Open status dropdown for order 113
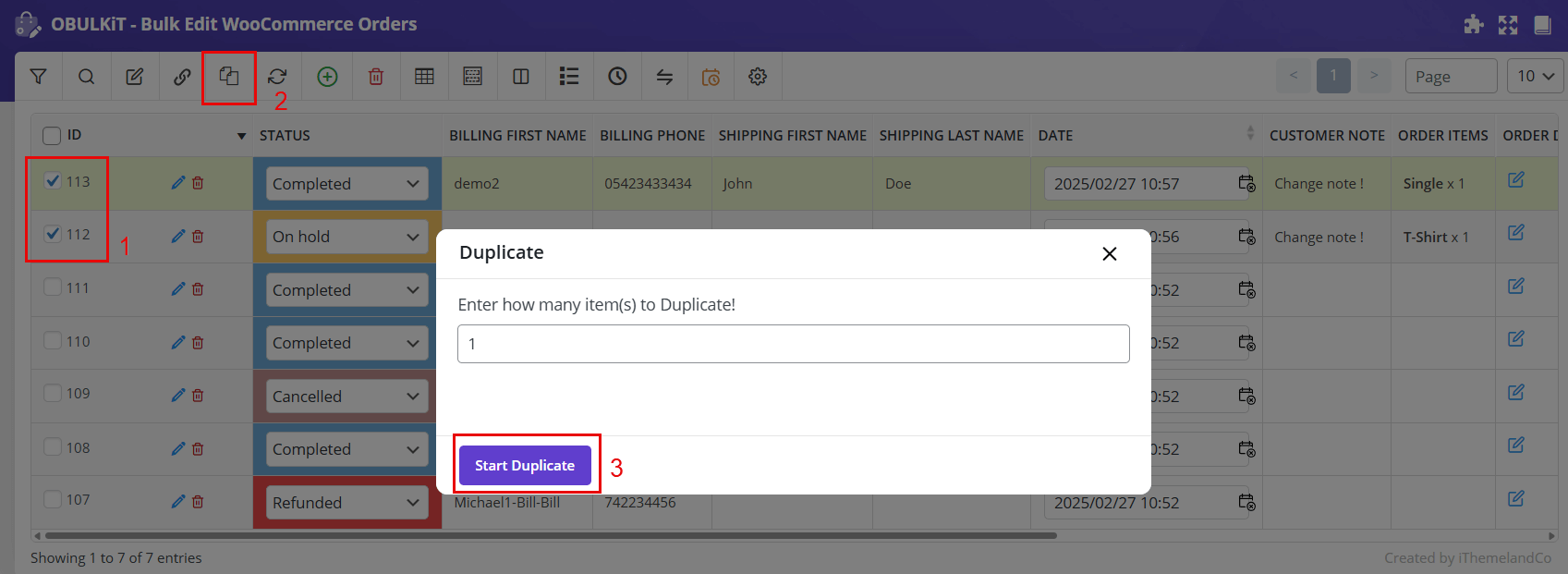 [x=346, y=184]
